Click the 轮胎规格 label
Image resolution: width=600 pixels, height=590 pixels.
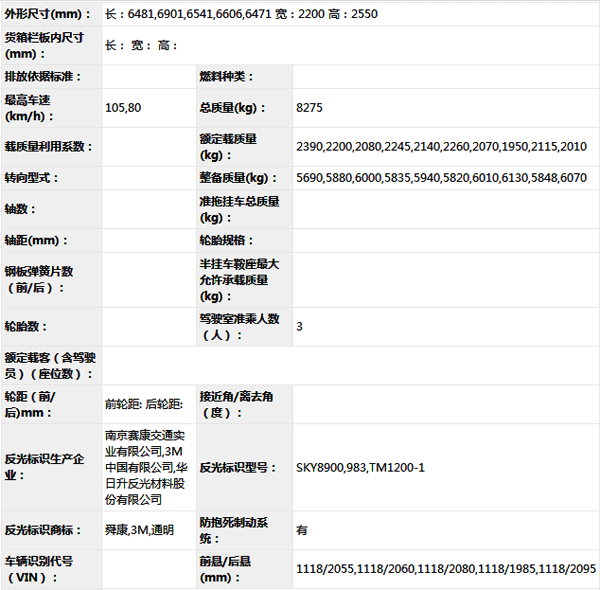[x=229, y=241]
